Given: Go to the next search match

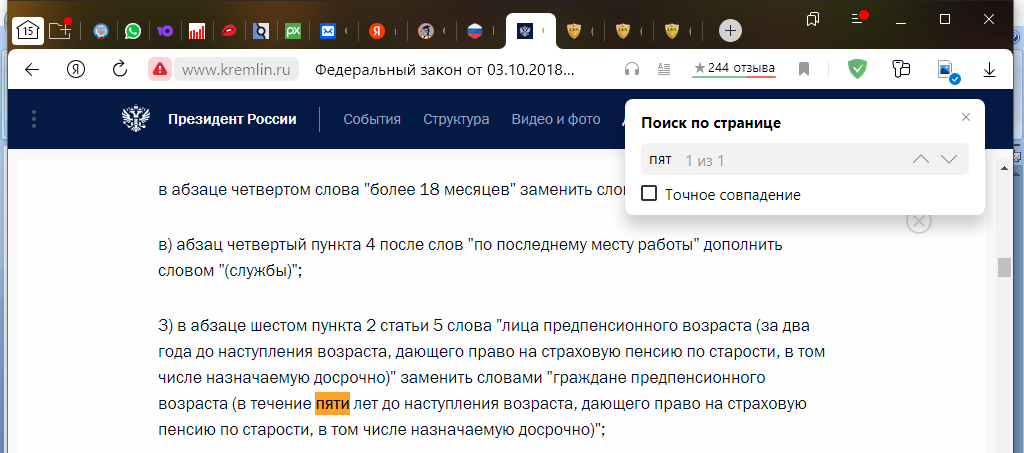Looking at the screenshot, I should [x=949, y=159].
